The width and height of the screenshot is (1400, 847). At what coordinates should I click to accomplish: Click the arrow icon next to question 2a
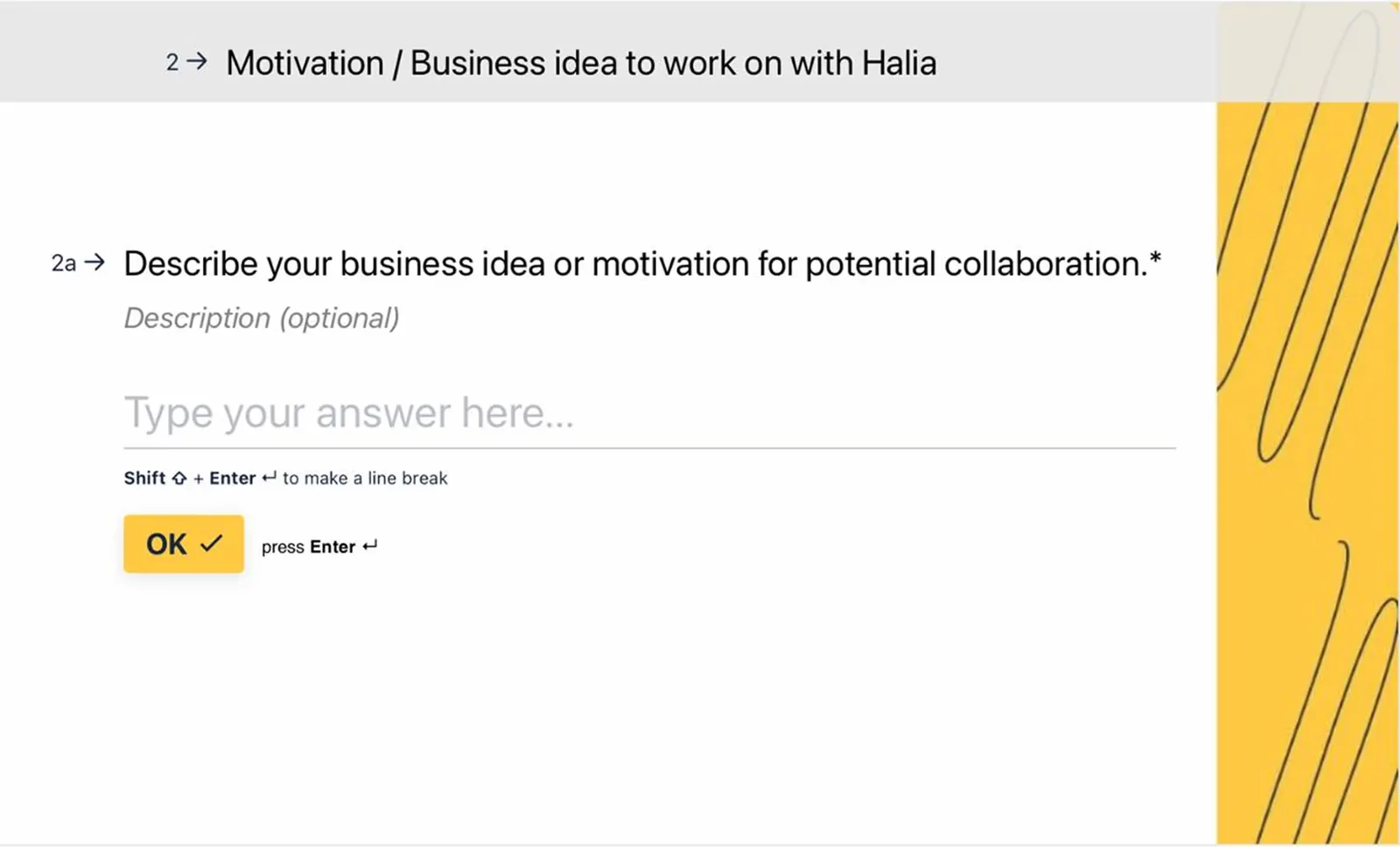[x=94, y=262]
